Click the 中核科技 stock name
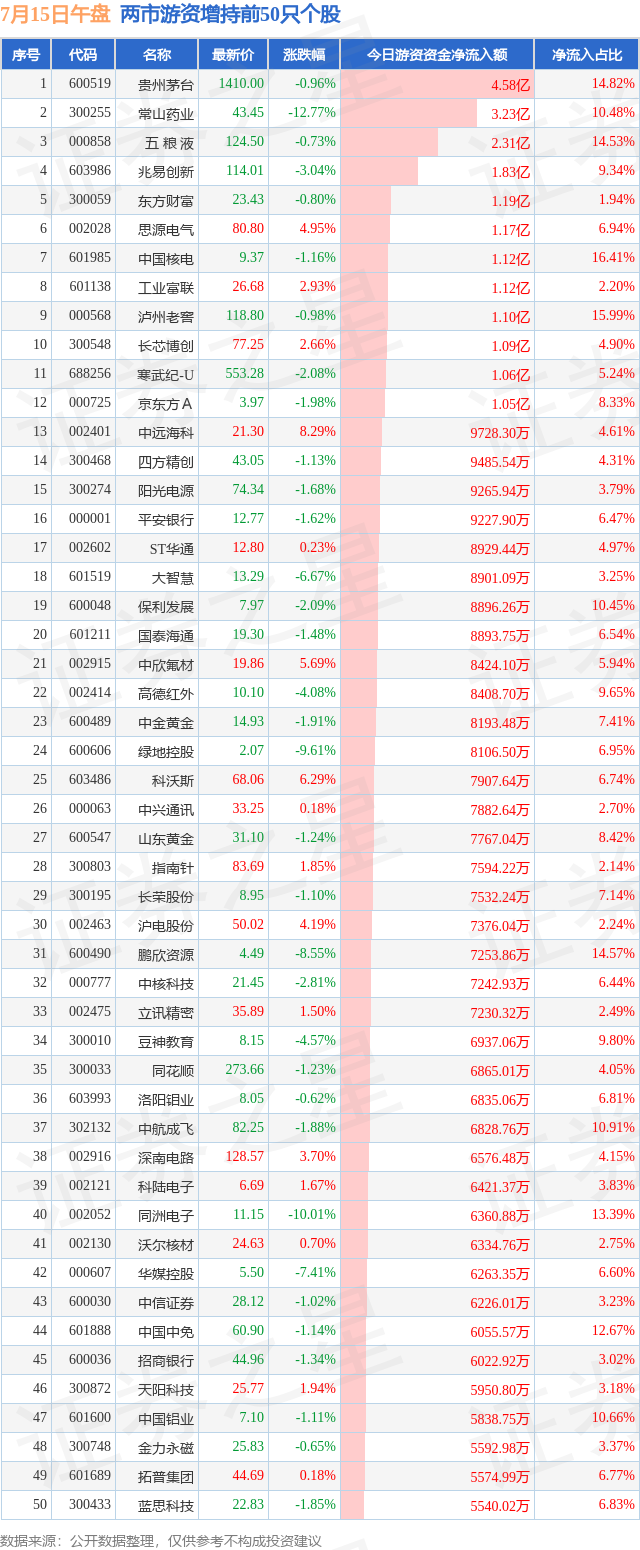 coord(166,984)
